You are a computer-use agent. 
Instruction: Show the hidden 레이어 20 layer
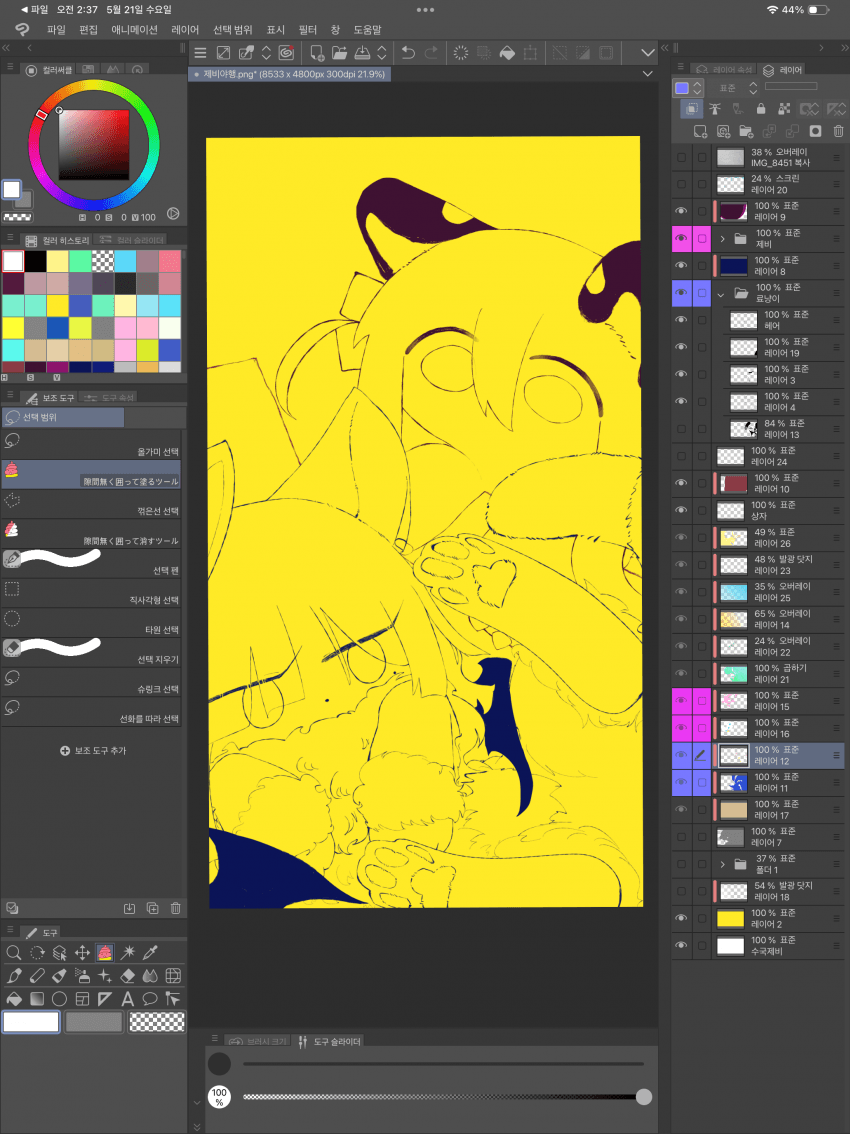681,184
